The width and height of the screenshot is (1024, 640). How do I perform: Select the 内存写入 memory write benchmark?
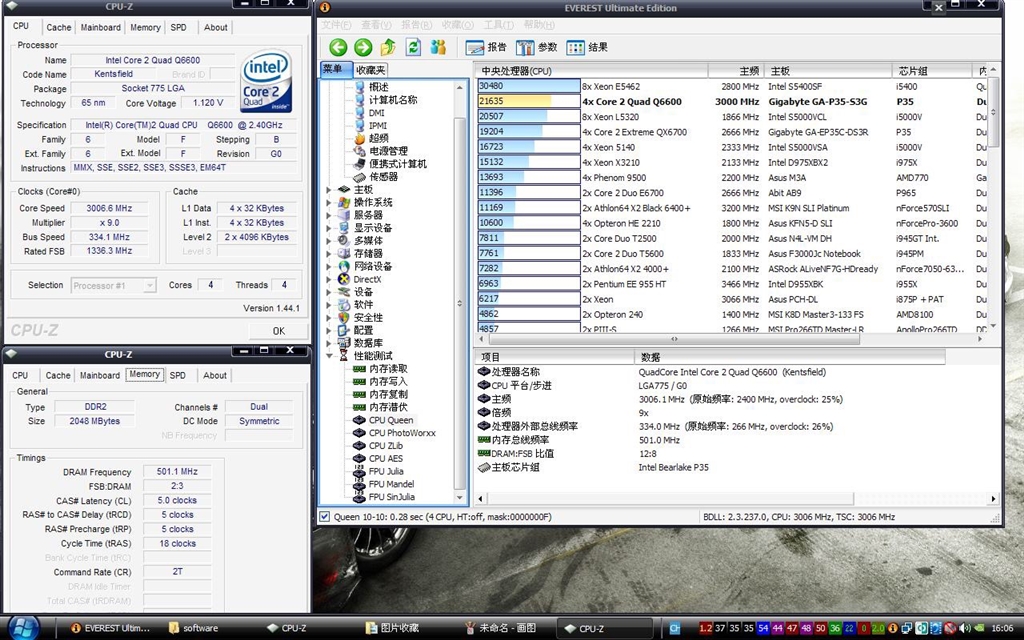click(388, 381)
